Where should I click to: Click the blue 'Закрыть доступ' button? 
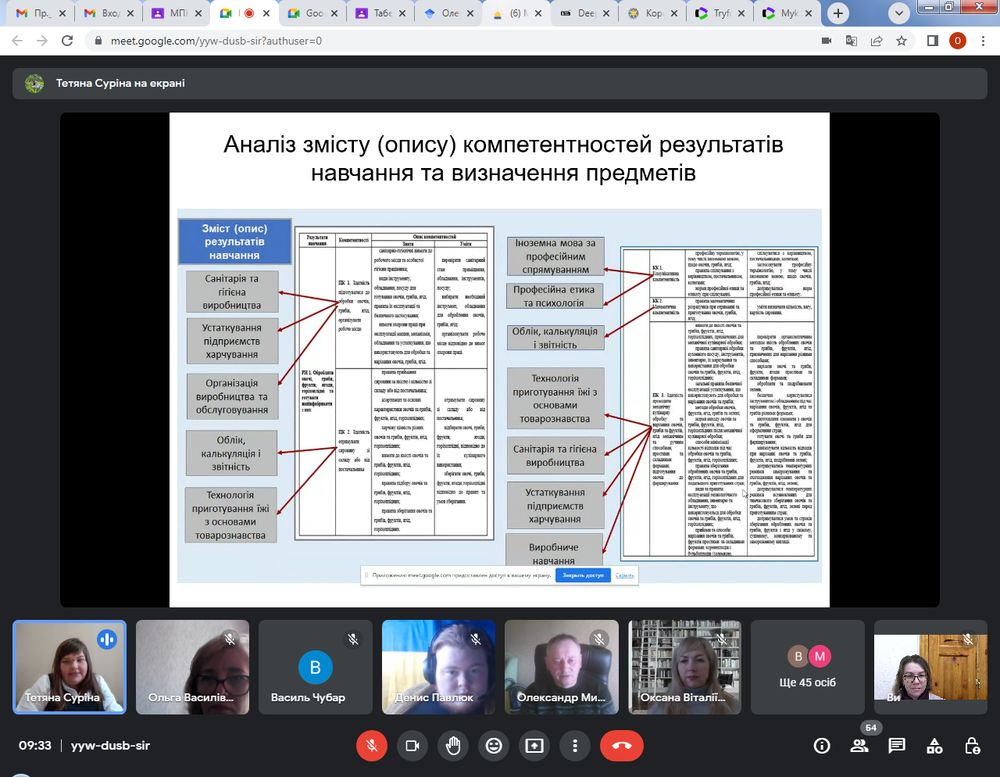582,576
